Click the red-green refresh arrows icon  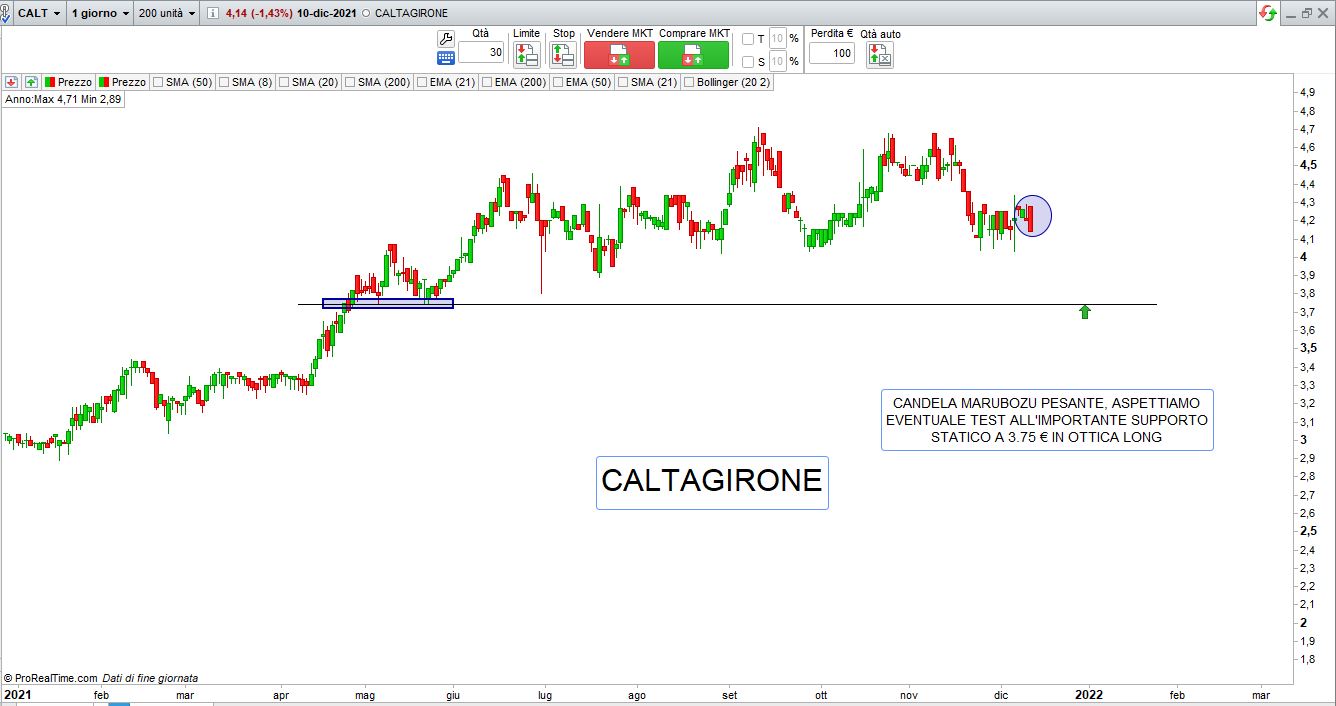click(x=1268, y=13)
